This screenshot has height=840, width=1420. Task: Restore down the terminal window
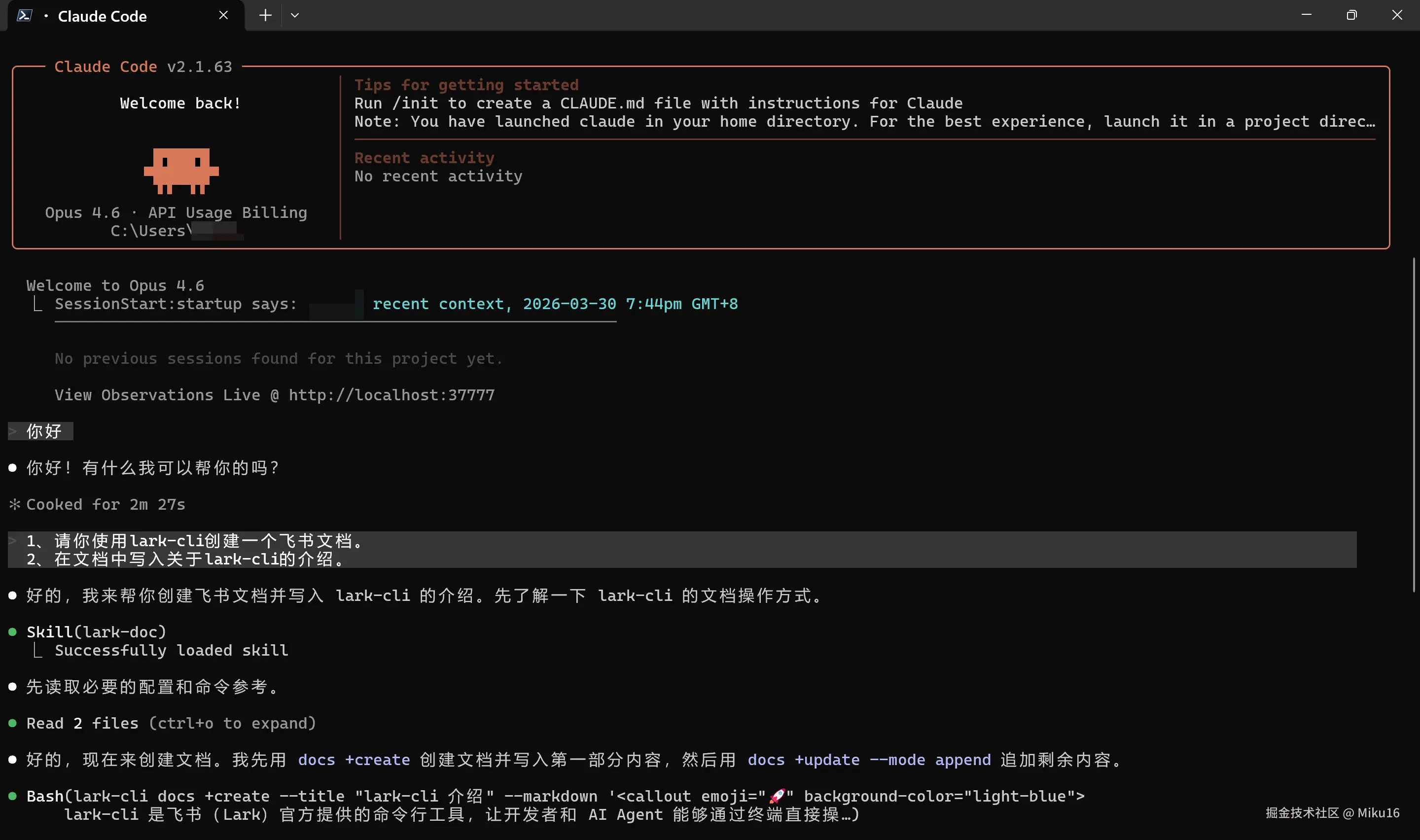pyautogui.click(x=1351, y=15)
